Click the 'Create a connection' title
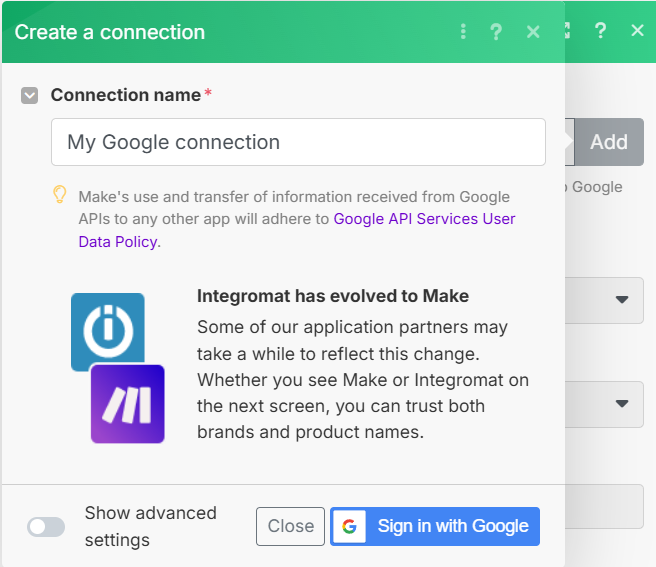The width and height of the screenshot is (656, 567). coord(110,32)
